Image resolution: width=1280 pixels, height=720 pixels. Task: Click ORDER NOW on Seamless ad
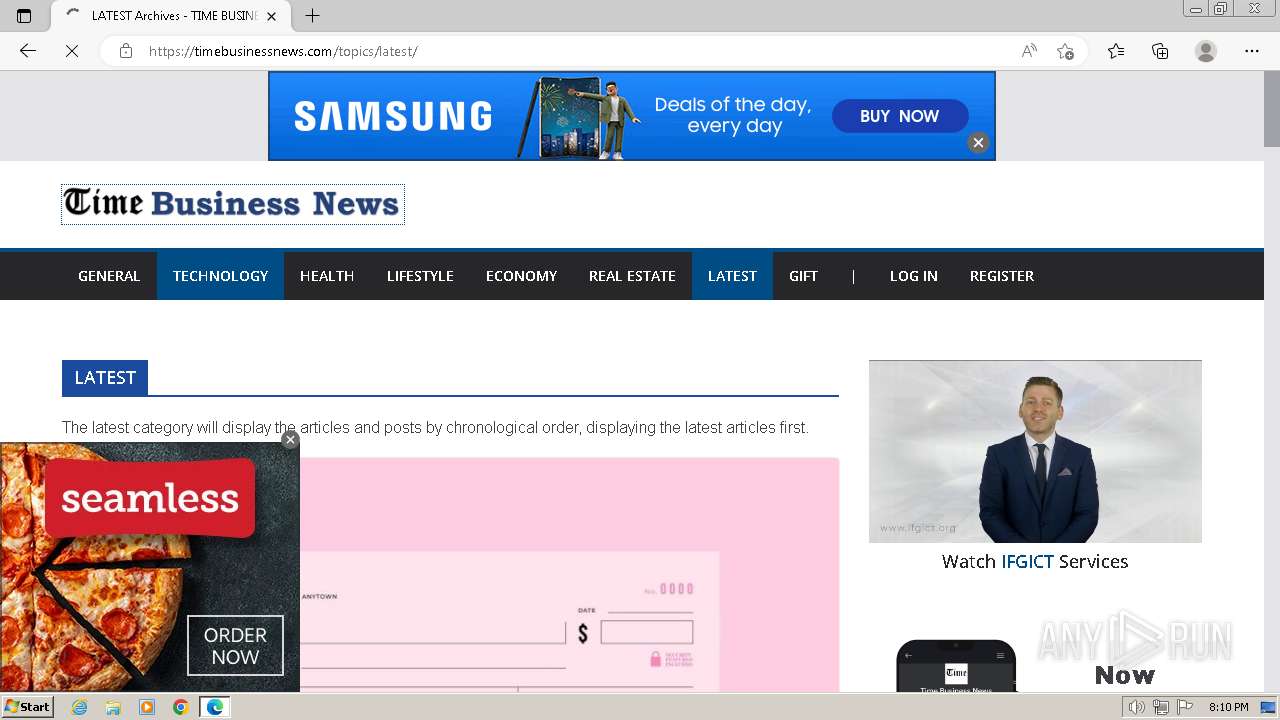click(x=235, y=646)
